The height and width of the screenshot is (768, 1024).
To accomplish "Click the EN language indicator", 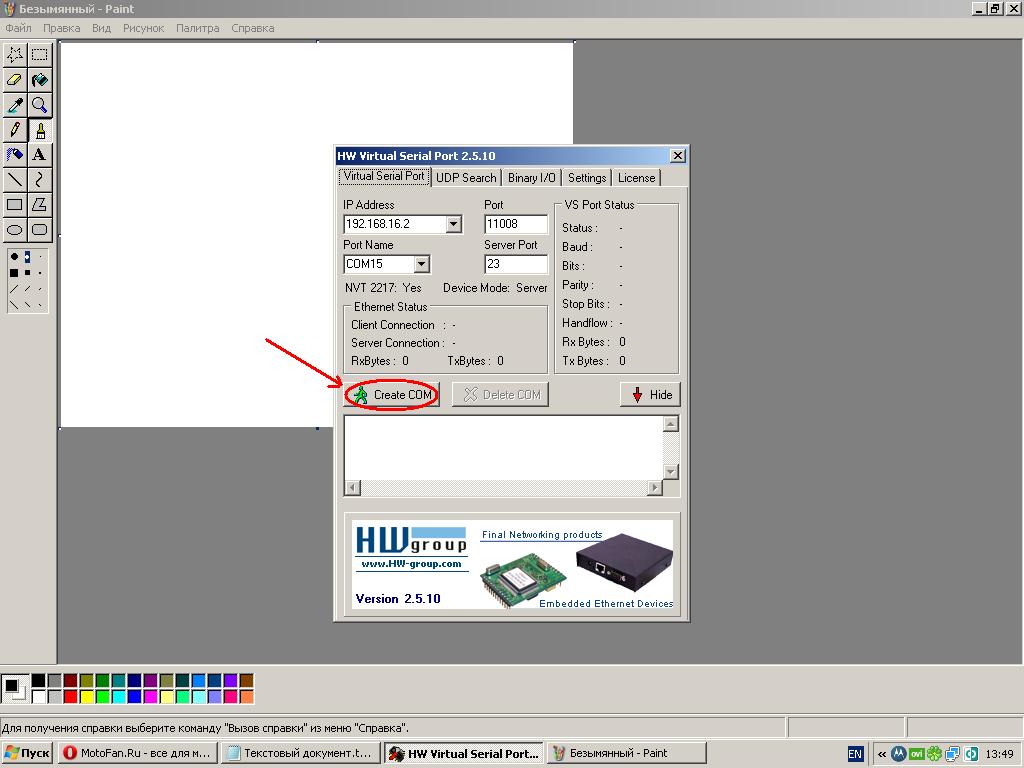I will point(855,754).
